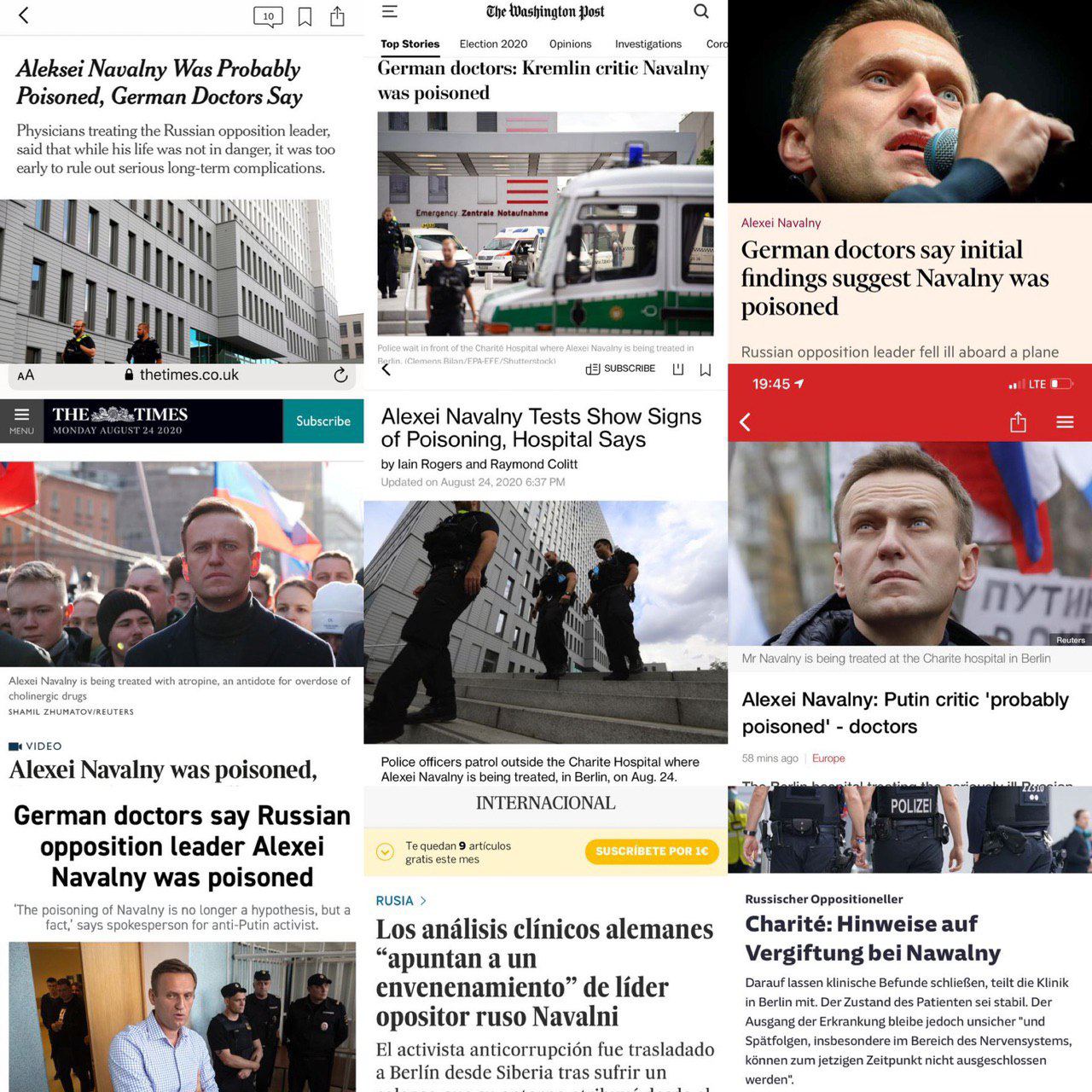Open the Europe link under BBC headline
1092x1092 pixels.
coord(828,758)
